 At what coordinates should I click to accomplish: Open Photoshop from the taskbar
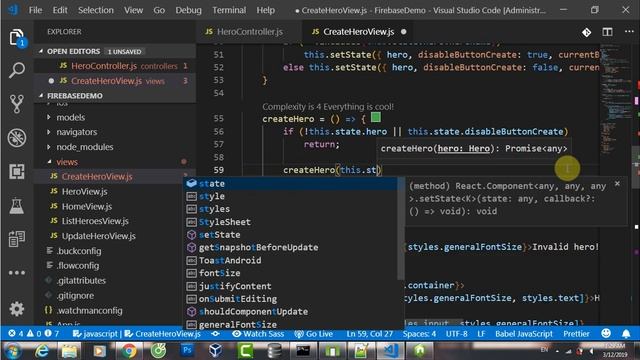pos(187,350)
